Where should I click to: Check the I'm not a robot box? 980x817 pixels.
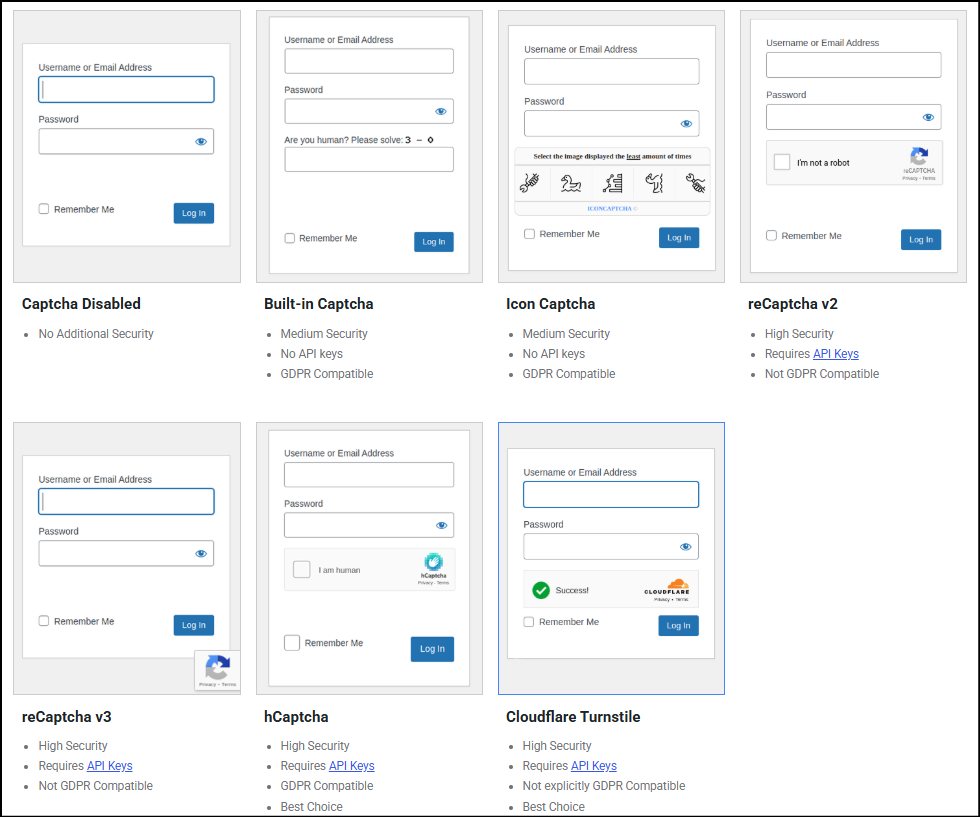[782, 162]
